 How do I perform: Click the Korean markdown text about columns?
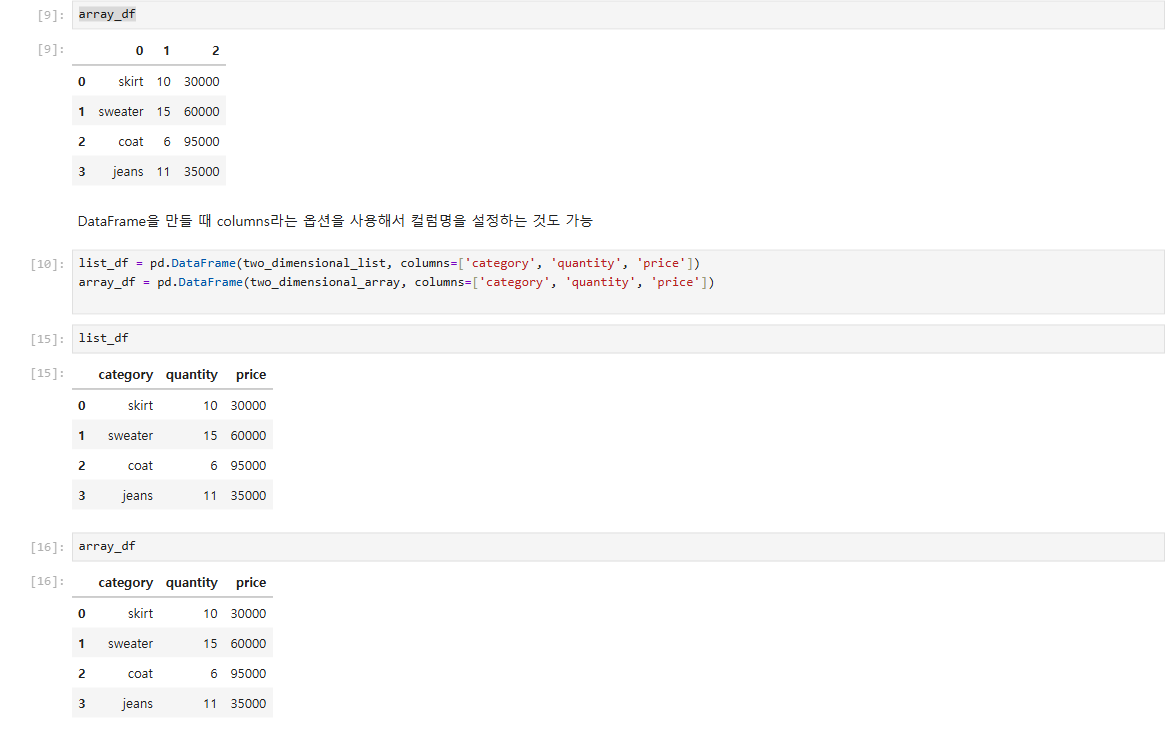pos(335,220)
